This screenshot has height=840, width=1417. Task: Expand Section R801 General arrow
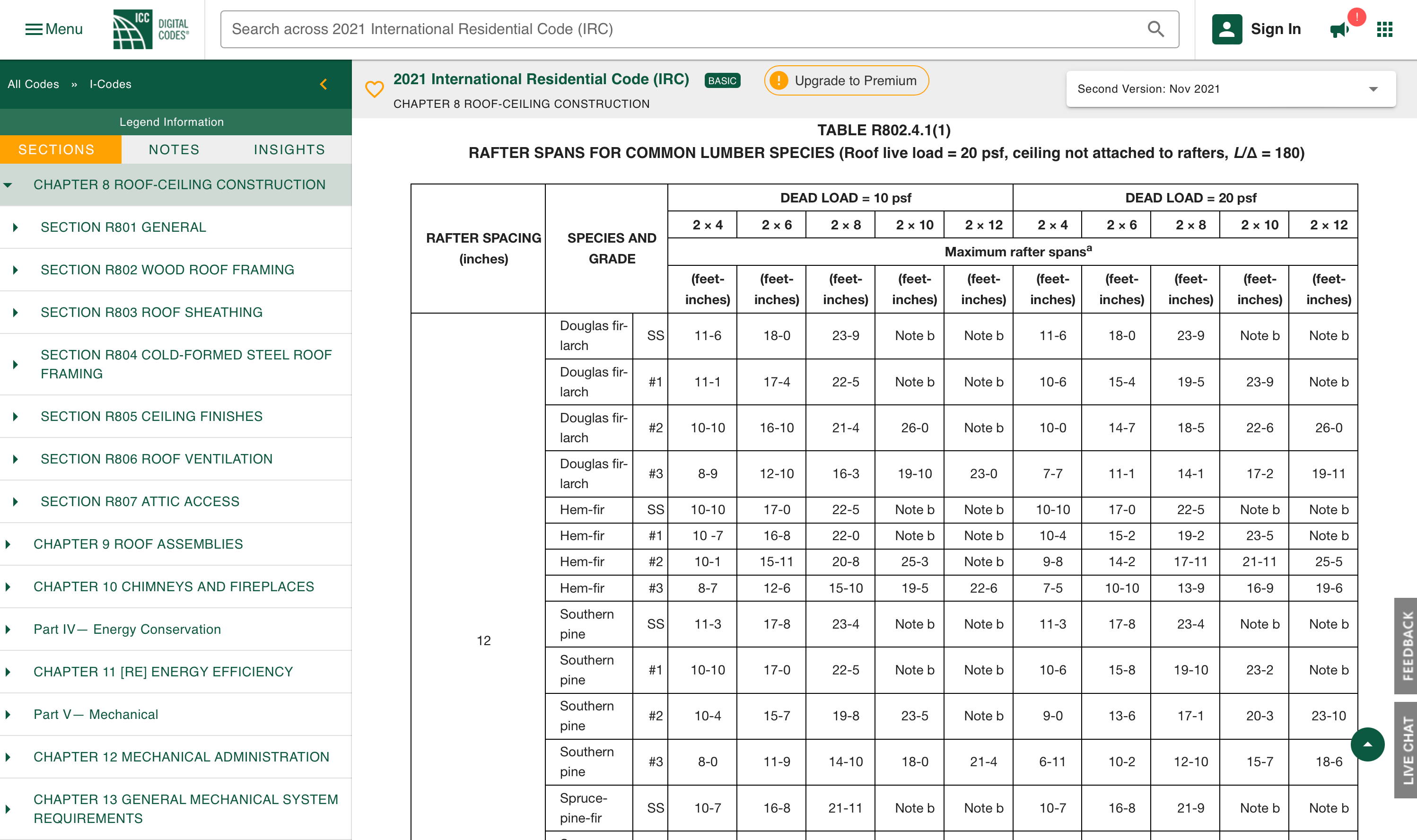tap(15, 227)
